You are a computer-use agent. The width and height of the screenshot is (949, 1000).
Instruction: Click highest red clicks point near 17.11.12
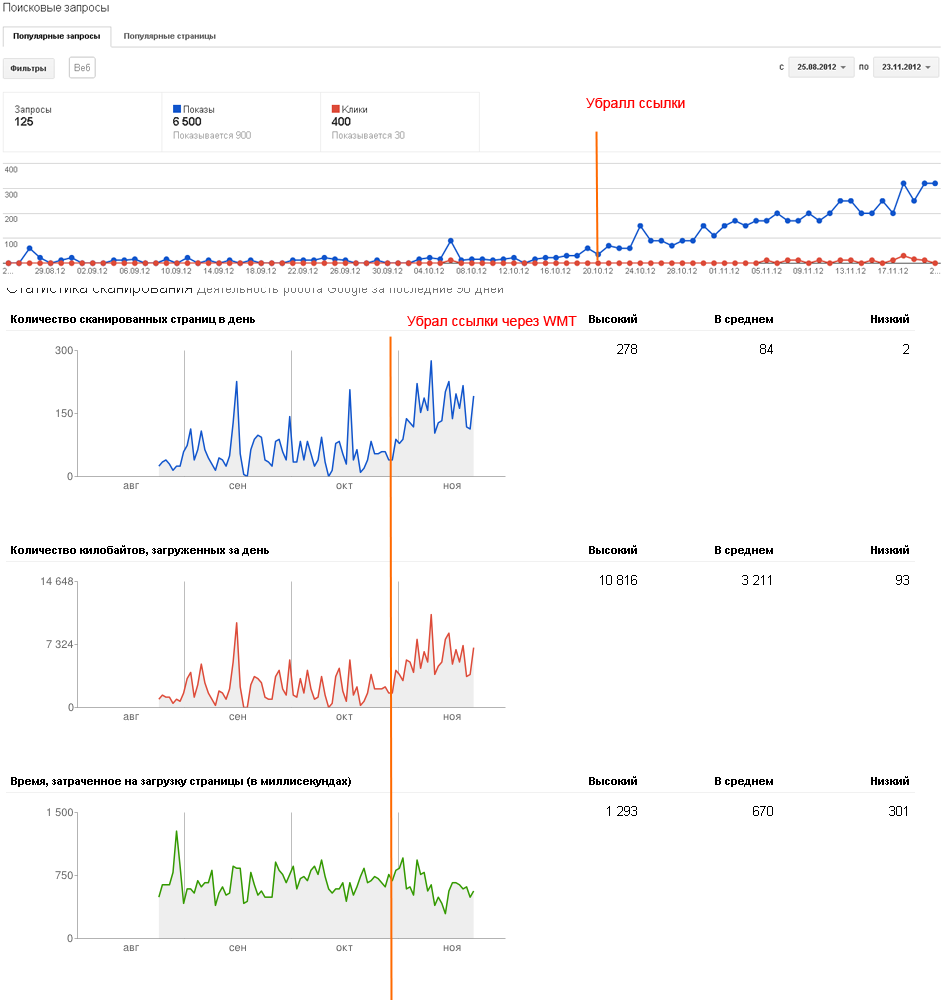pyautogui.click(x=903, y=256)
